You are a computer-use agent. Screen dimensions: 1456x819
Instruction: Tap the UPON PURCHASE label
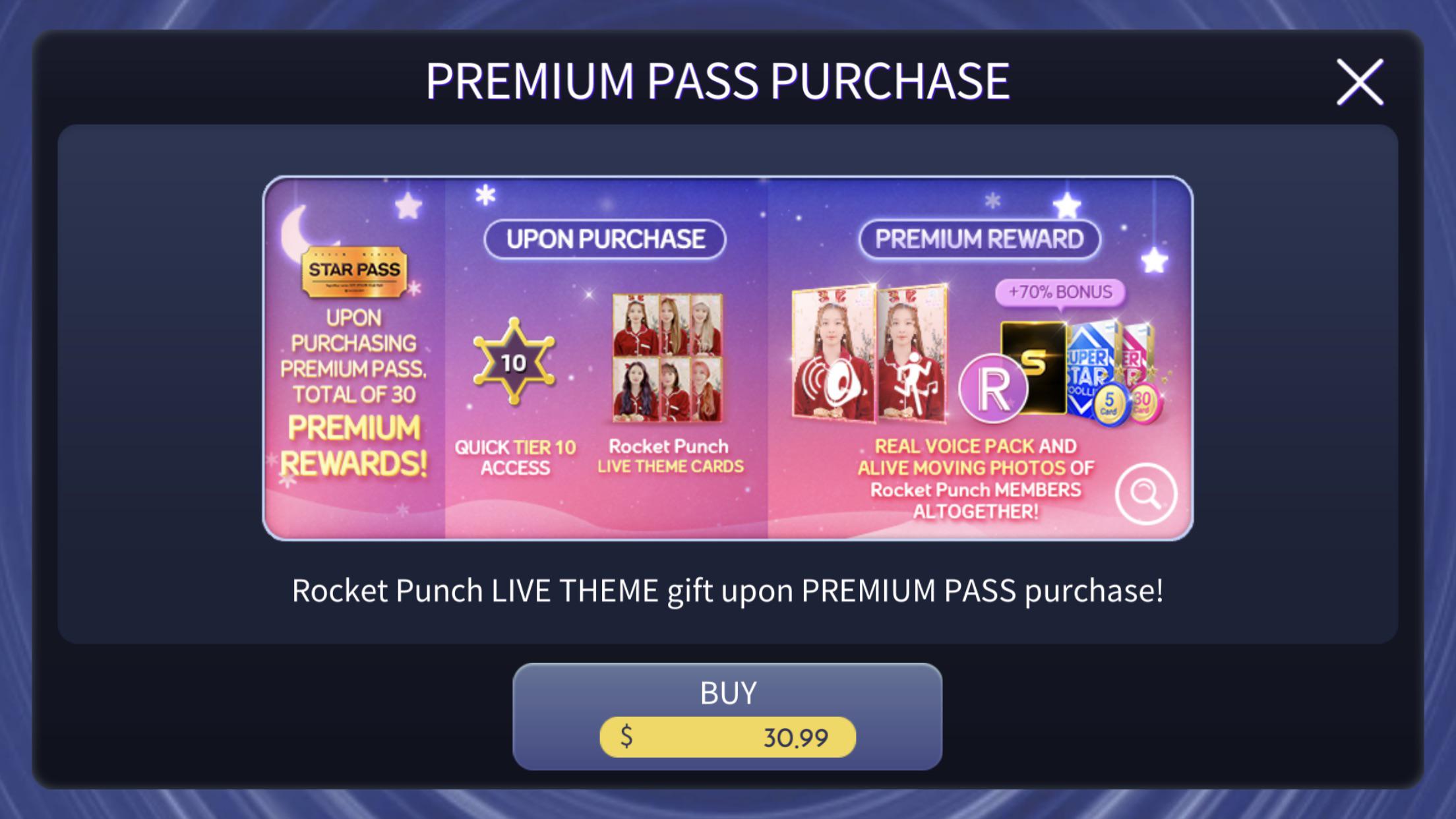(605, 239)
